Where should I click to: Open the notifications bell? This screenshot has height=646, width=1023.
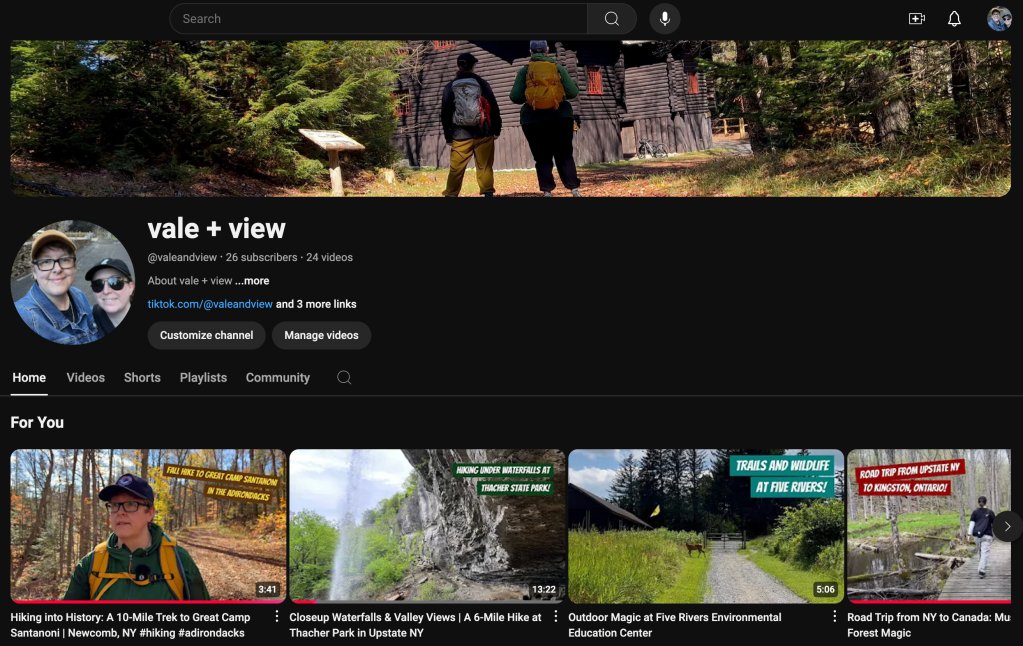point(954,19)
